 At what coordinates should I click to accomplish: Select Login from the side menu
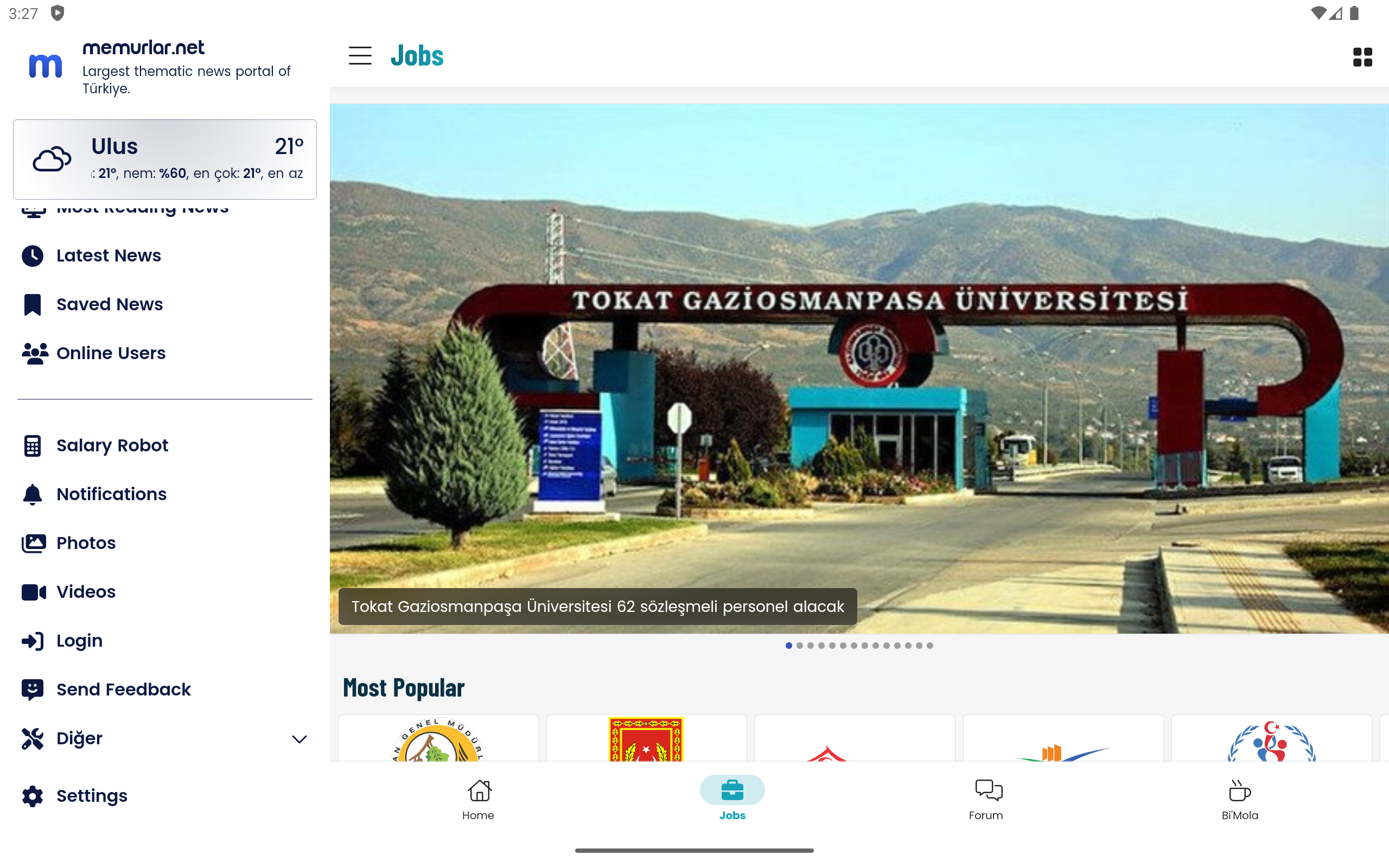[165, 641]
